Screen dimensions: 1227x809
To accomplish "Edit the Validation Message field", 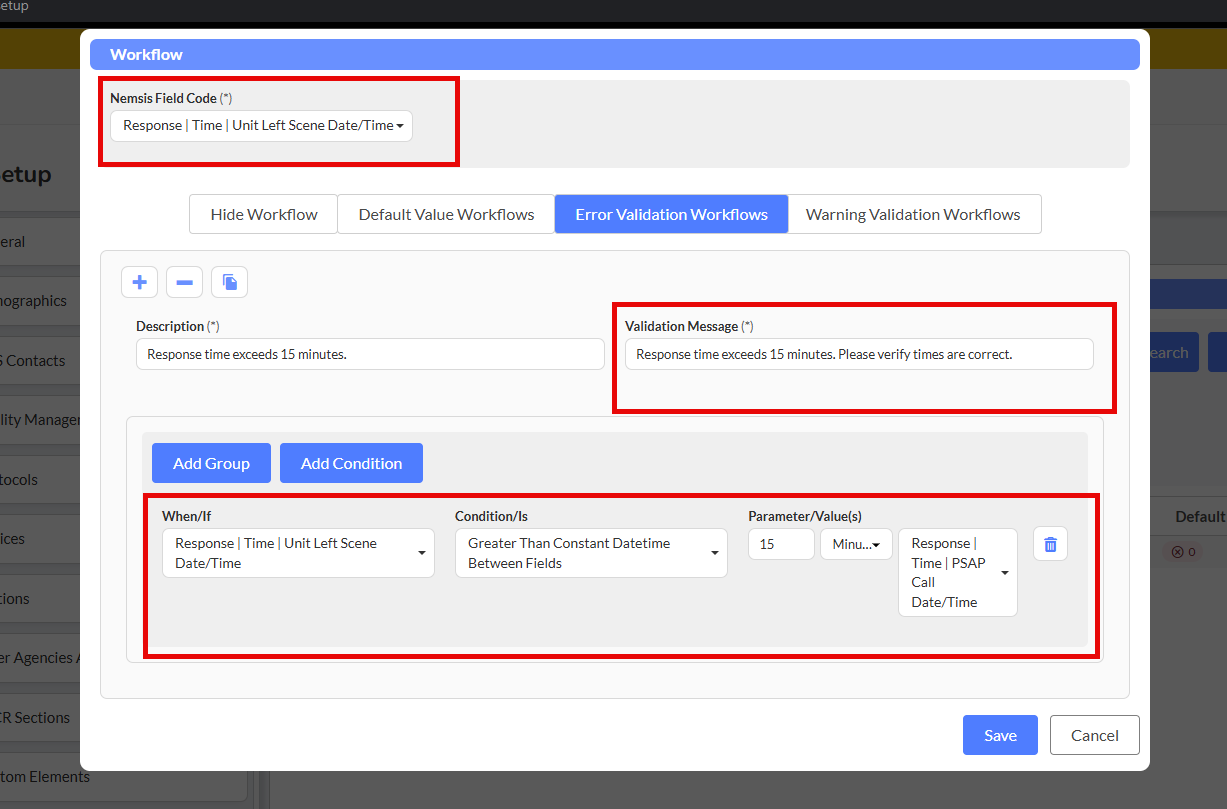I will click(858, 354).
